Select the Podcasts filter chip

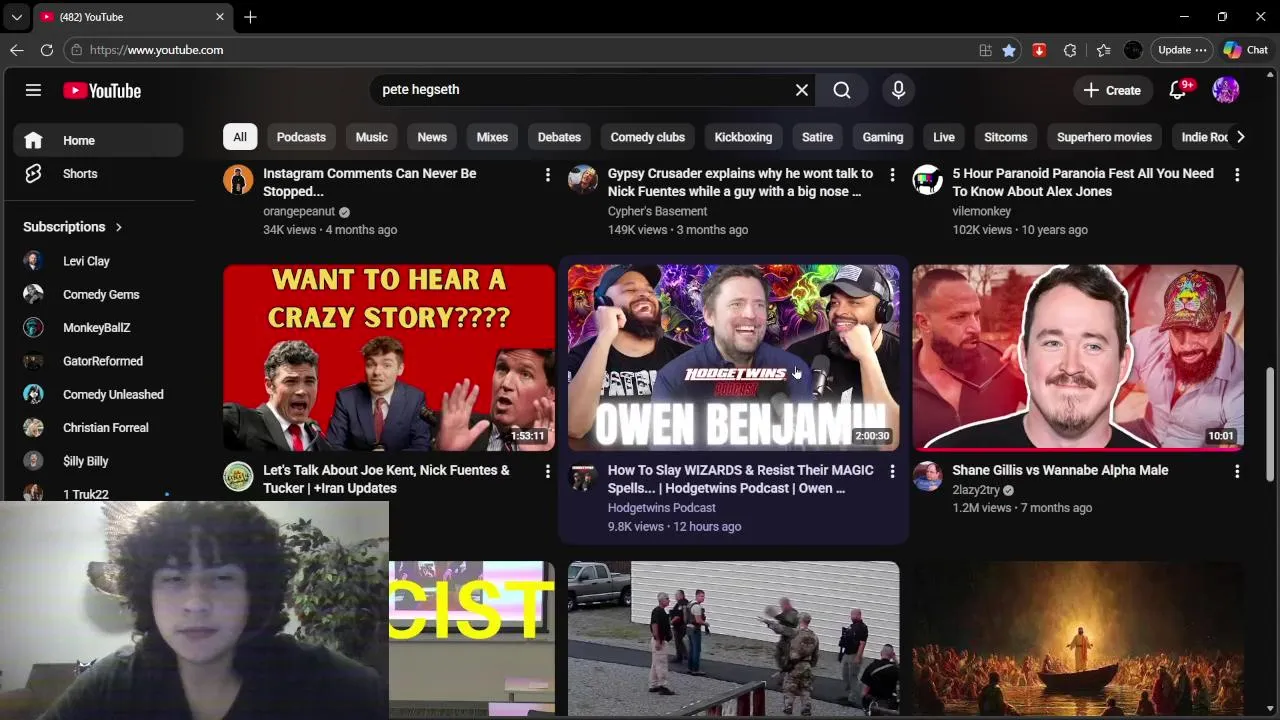coord(301,137)
